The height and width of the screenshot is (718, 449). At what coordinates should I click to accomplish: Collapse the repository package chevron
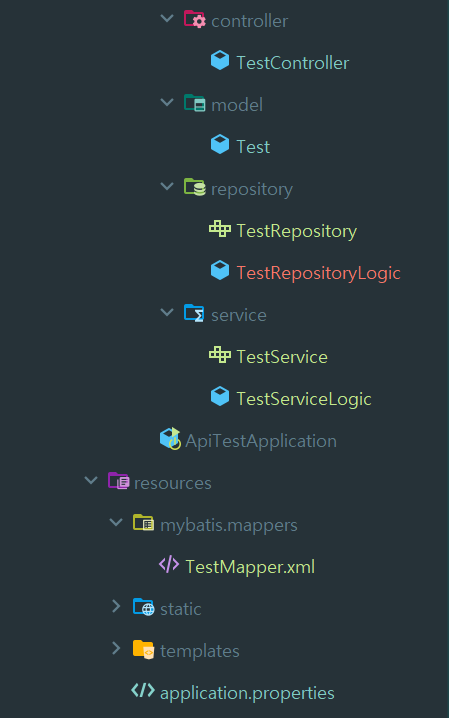click(167, 186)
